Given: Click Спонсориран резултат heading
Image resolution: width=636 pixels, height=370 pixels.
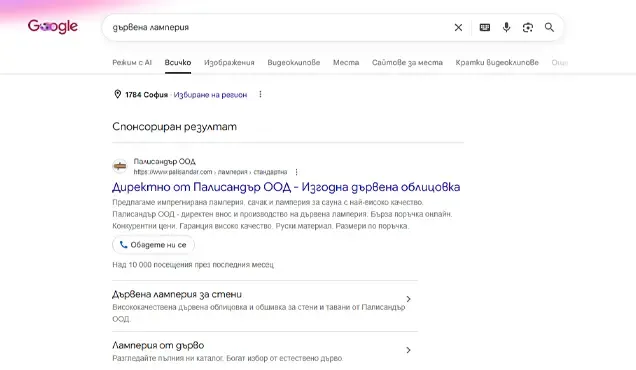Looking at the screenshot, I should tap(174, 127).
